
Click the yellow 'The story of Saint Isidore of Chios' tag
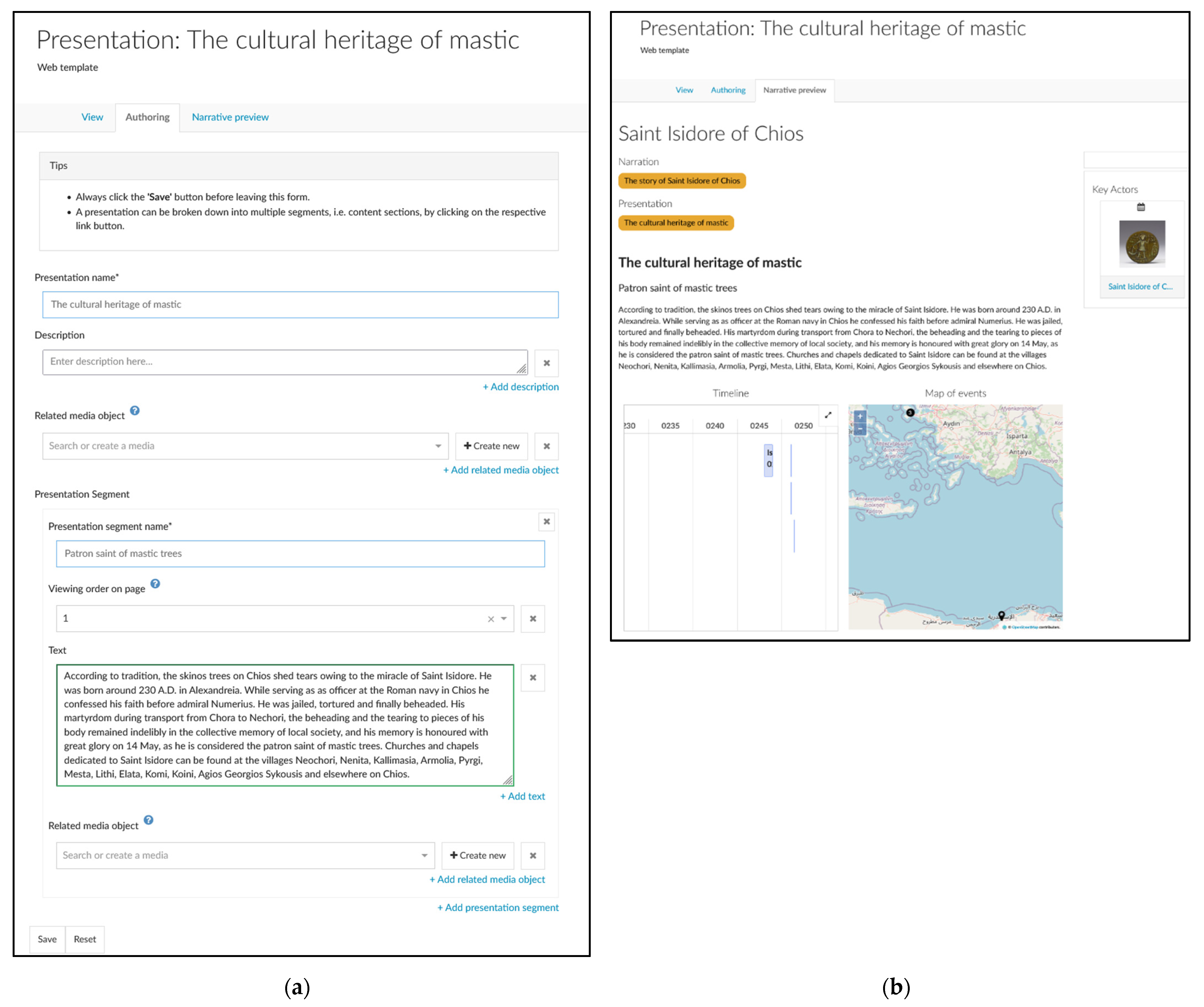point(682,181)
